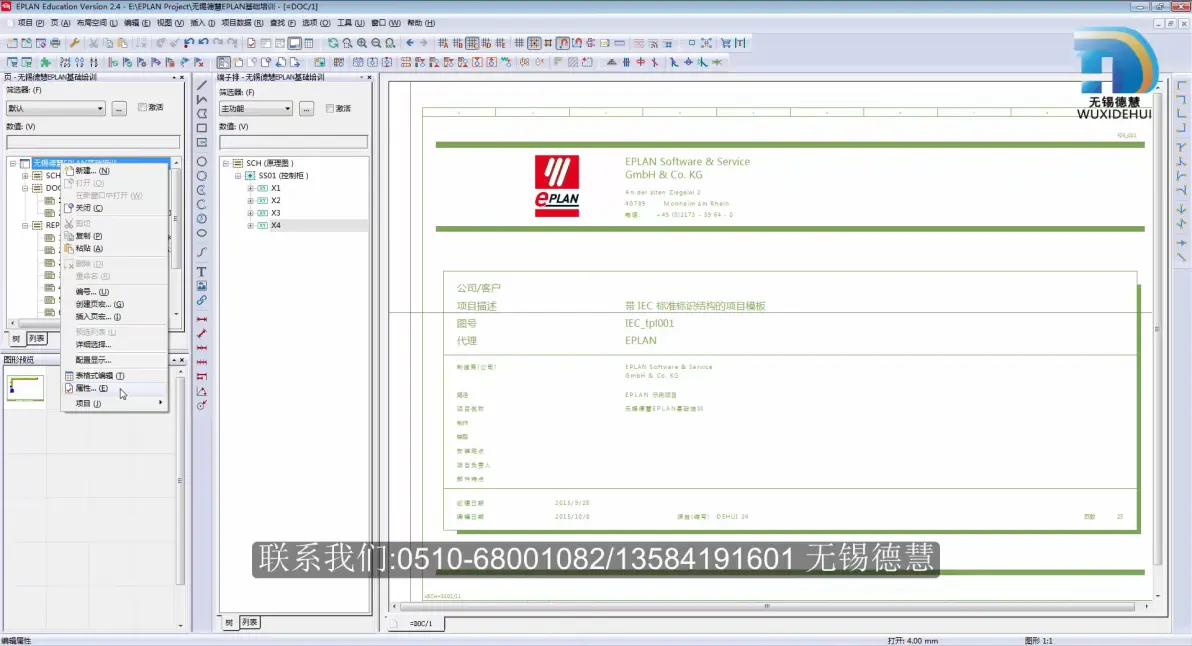The width and height of the screenshot is (1192, 646).
Task: Click the 数值 input field in the terminal strip panel
Action: [x=293, y=142]
